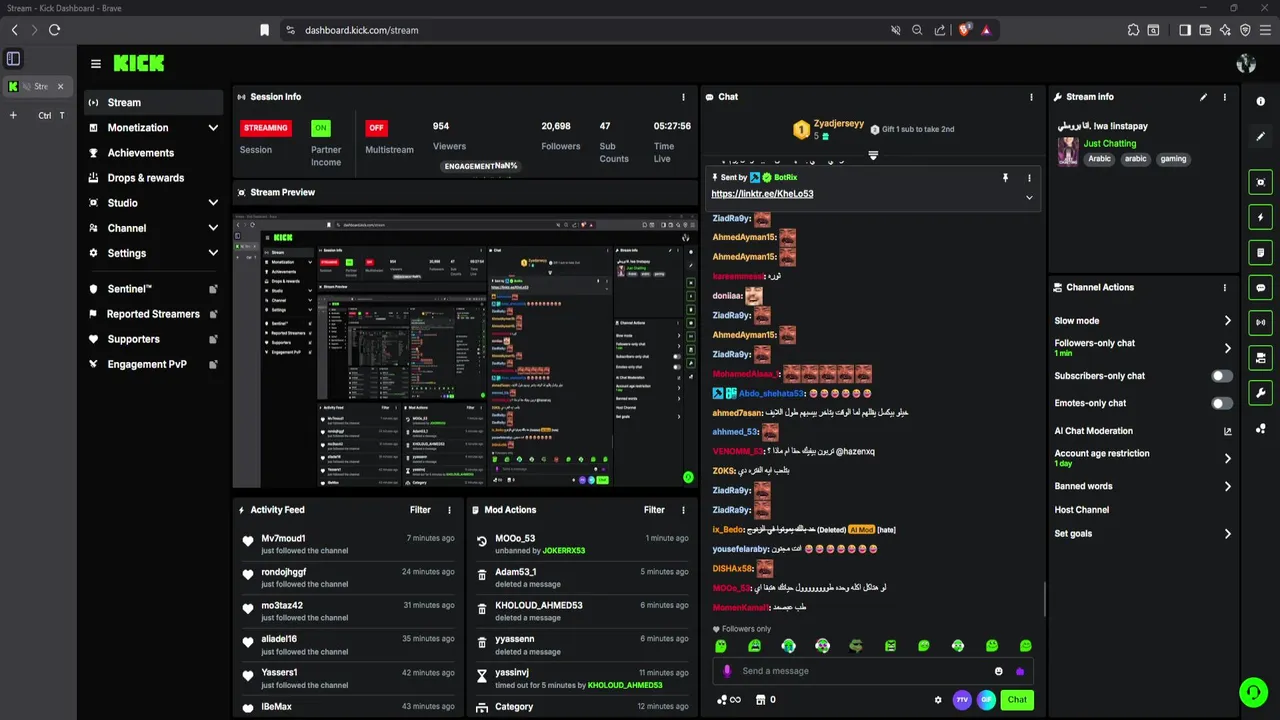Toggle the Partner Income ON badge
The image size is (1280, 720).
(320, 128)
